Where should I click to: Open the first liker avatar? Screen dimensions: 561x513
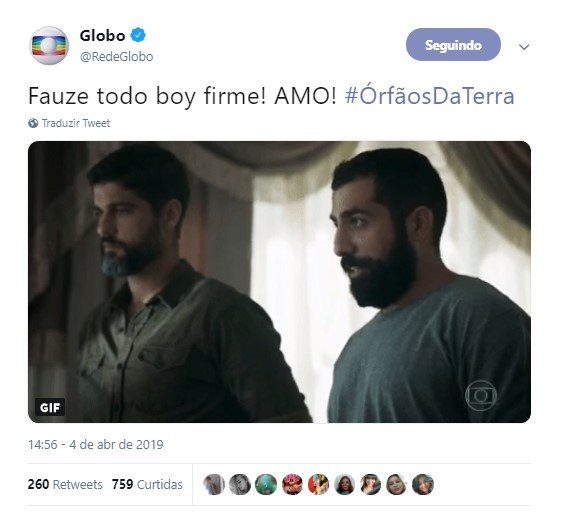pos(214,484)
